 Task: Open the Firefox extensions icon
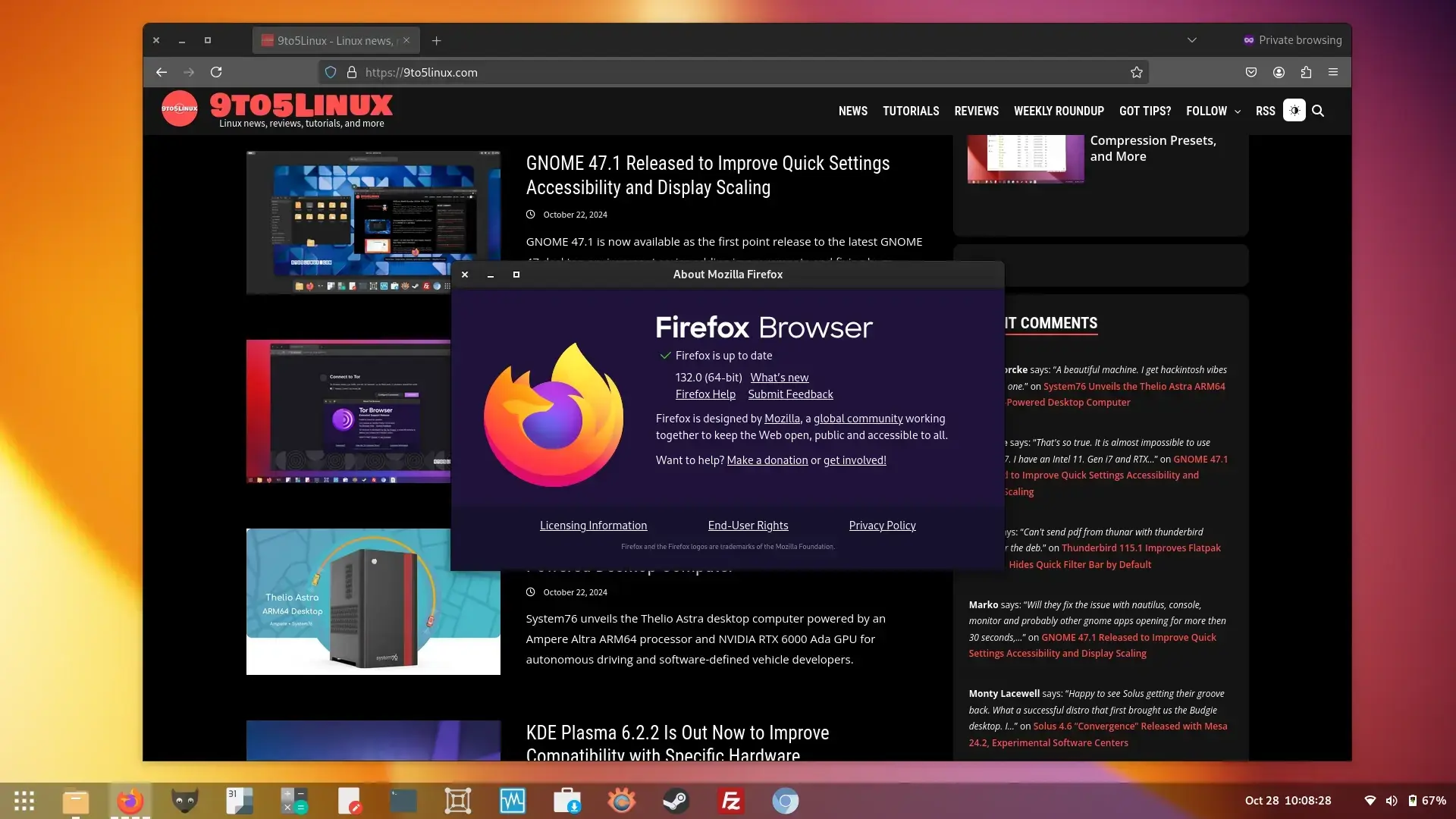coord(1306,72)
